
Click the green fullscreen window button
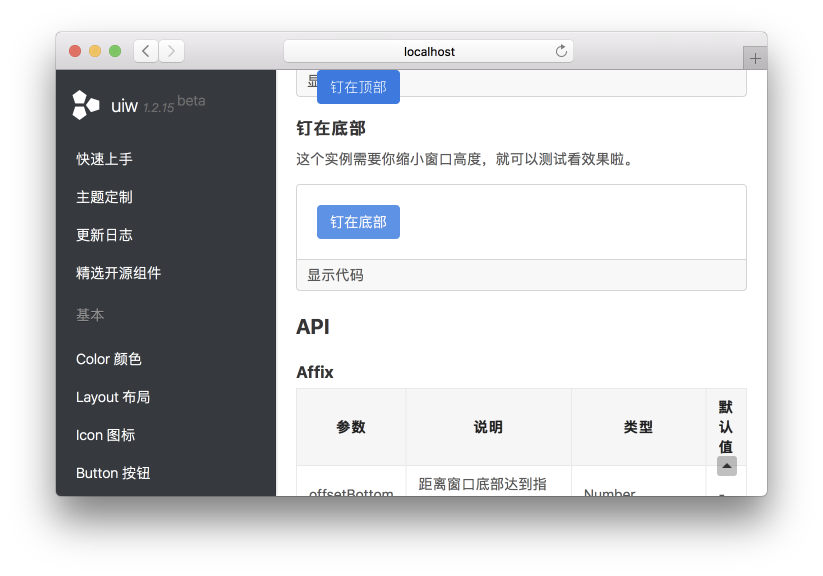coord(115,51)
